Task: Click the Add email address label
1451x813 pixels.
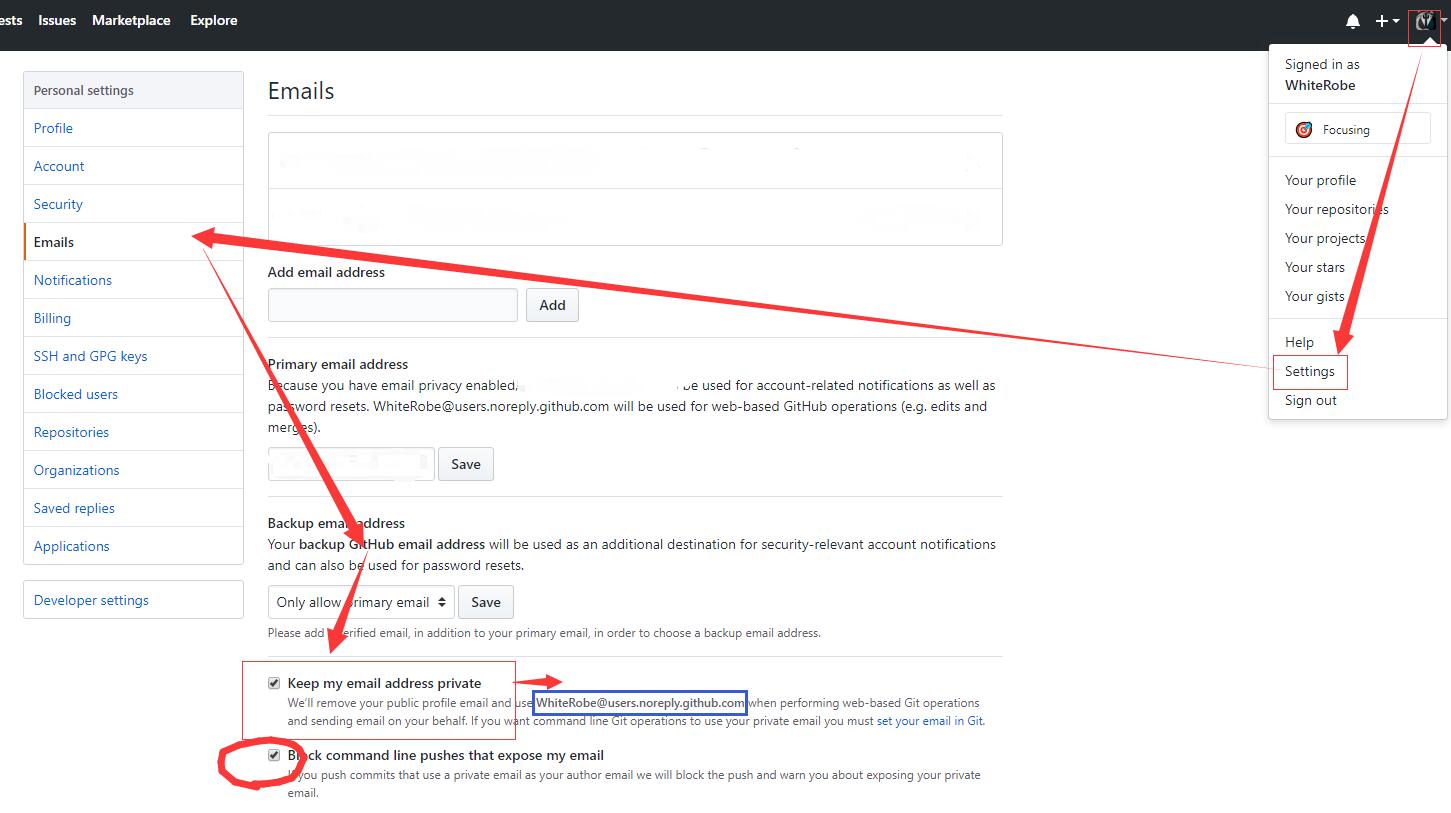Action: [326, 272]
